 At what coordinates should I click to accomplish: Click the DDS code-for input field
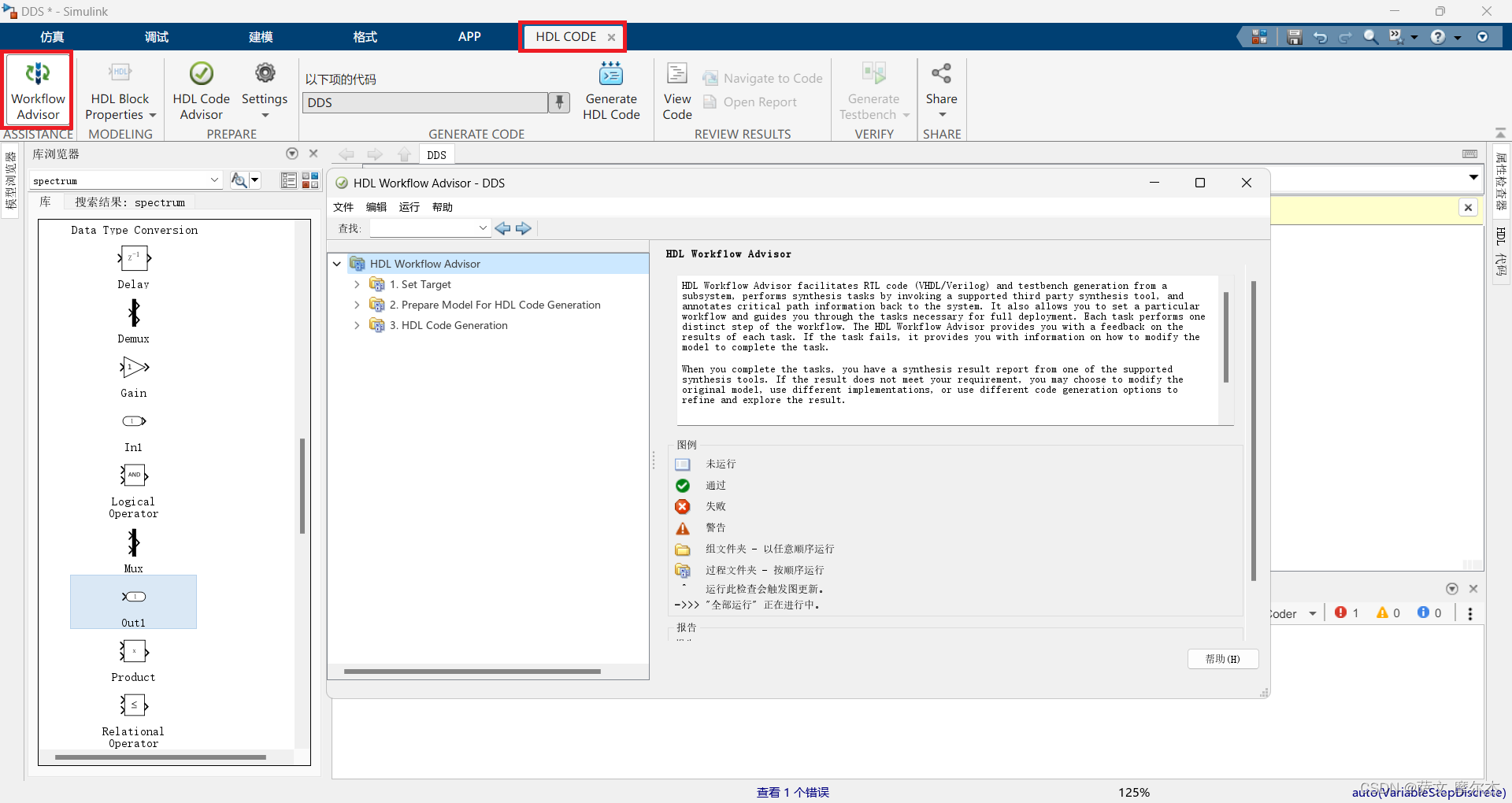425,102
